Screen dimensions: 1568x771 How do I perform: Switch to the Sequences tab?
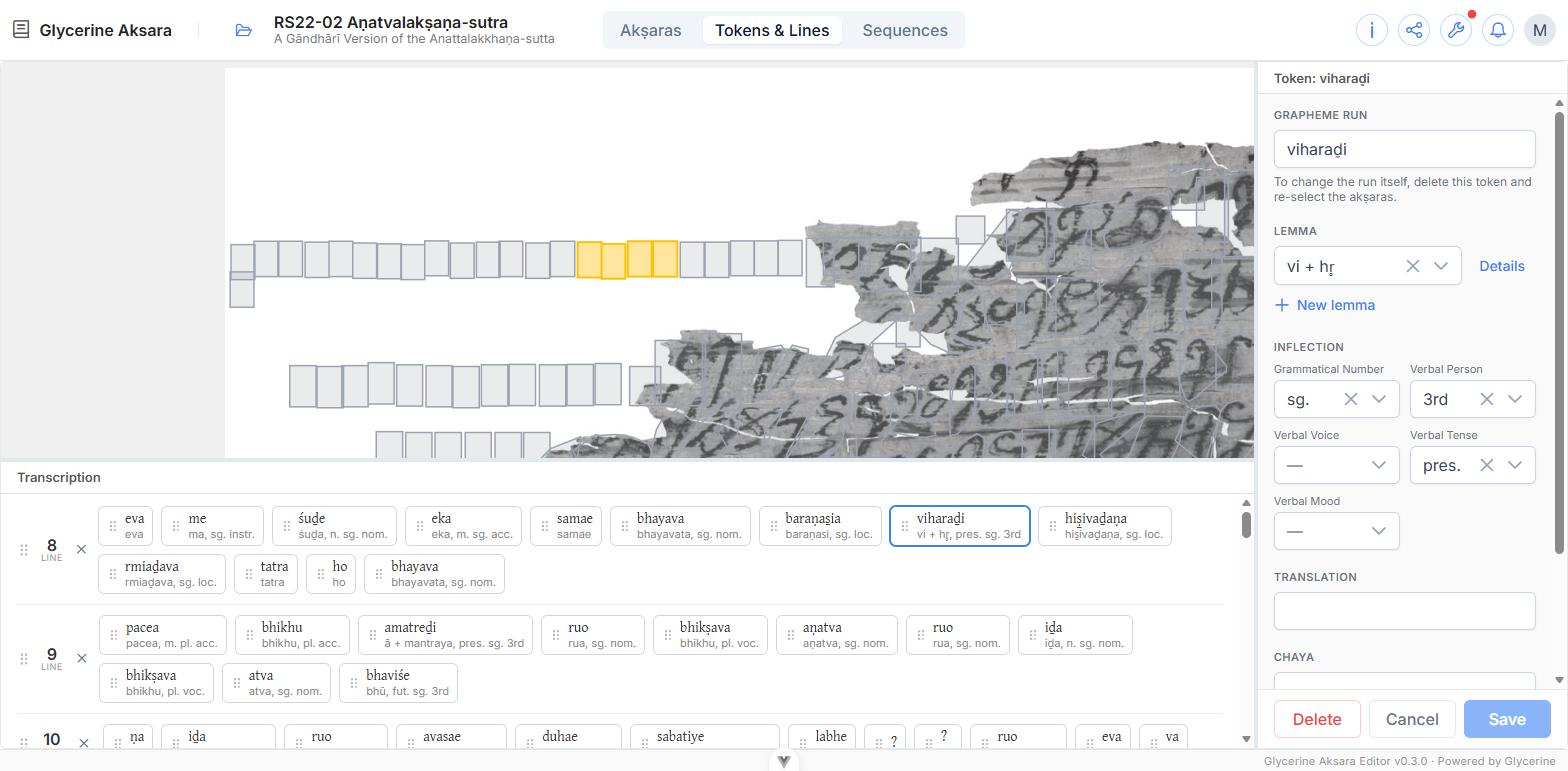(x=905, y=30)
